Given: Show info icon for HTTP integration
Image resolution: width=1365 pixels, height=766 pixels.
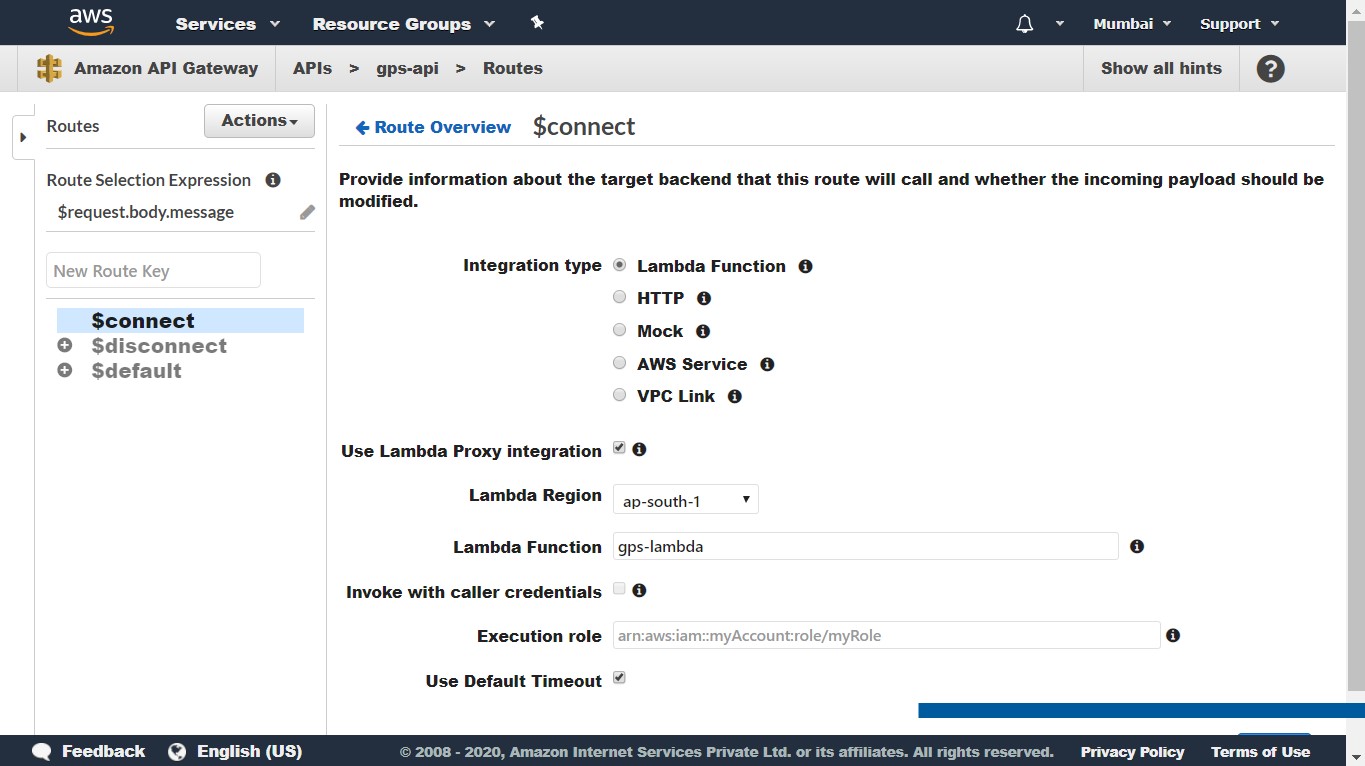Looking at the screenshot, I should pos(703,298).
